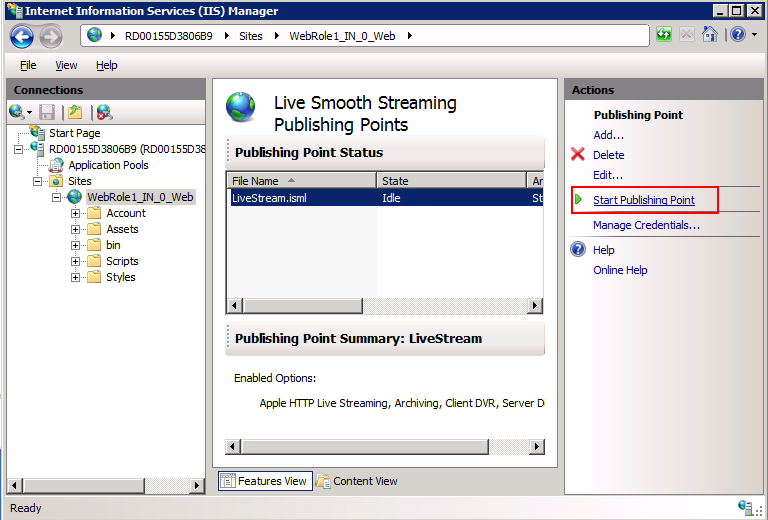This screenshot has height=520, width=768.
Task: Click the green Start play arrow icon
Action: (x=578, y=199)
